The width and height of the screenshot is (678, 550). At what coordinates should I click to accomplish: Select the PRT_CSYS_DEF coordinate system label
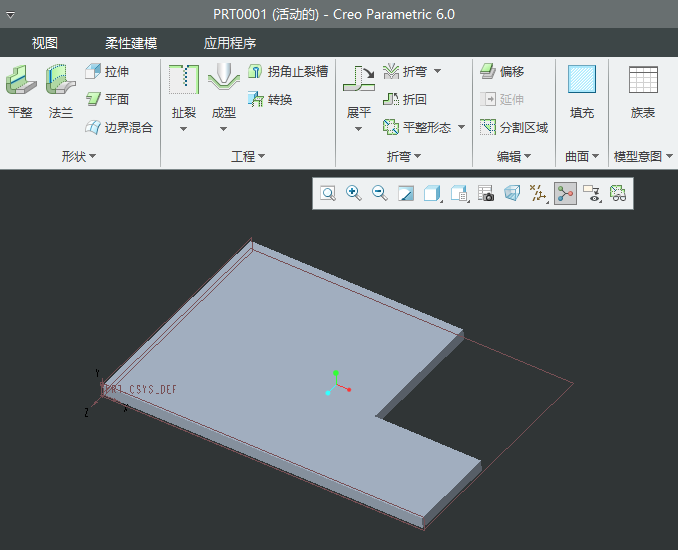click(139, 389)
